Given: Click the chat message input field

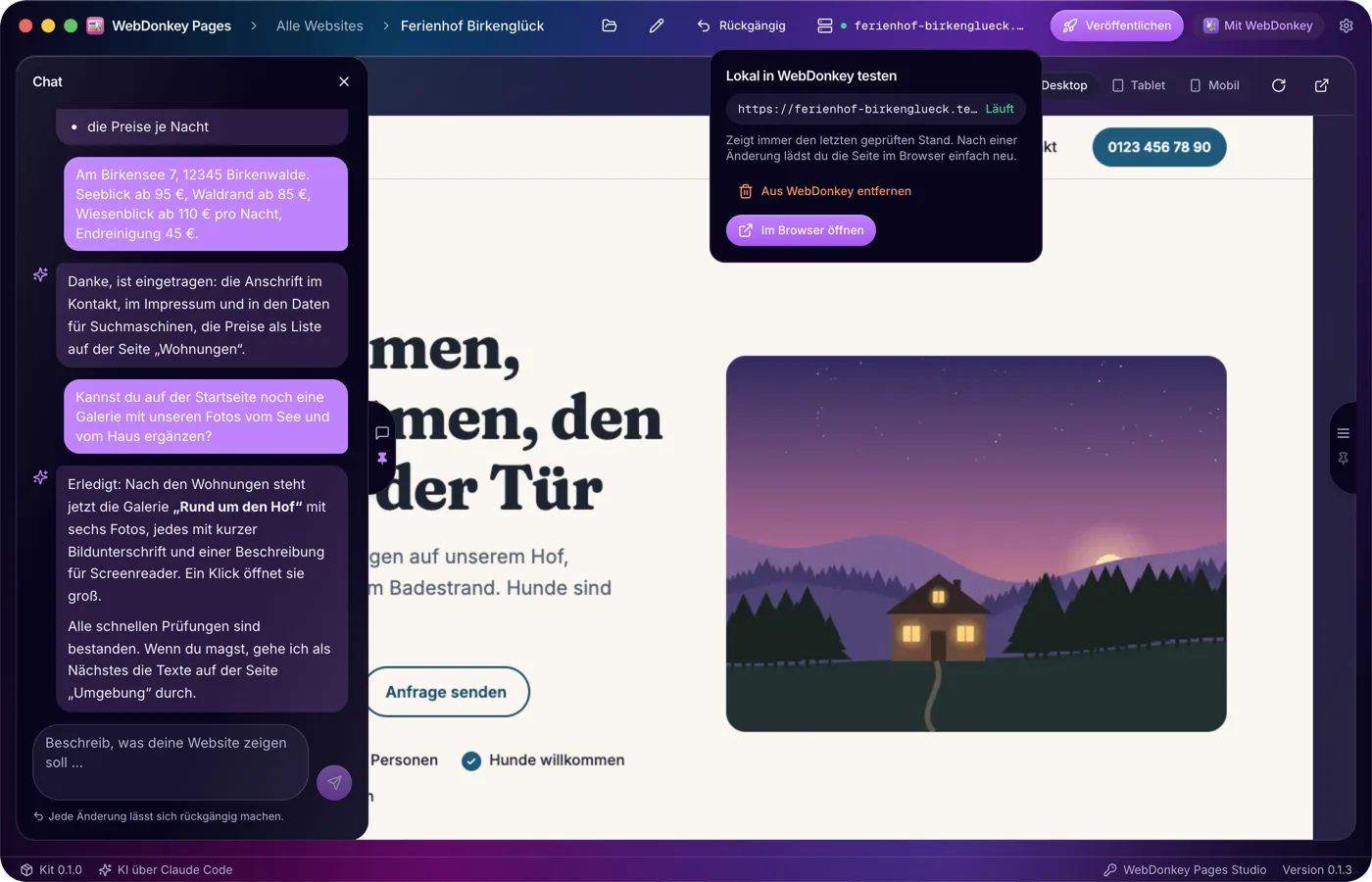Looking at the screenshot, I should [171, 762].
